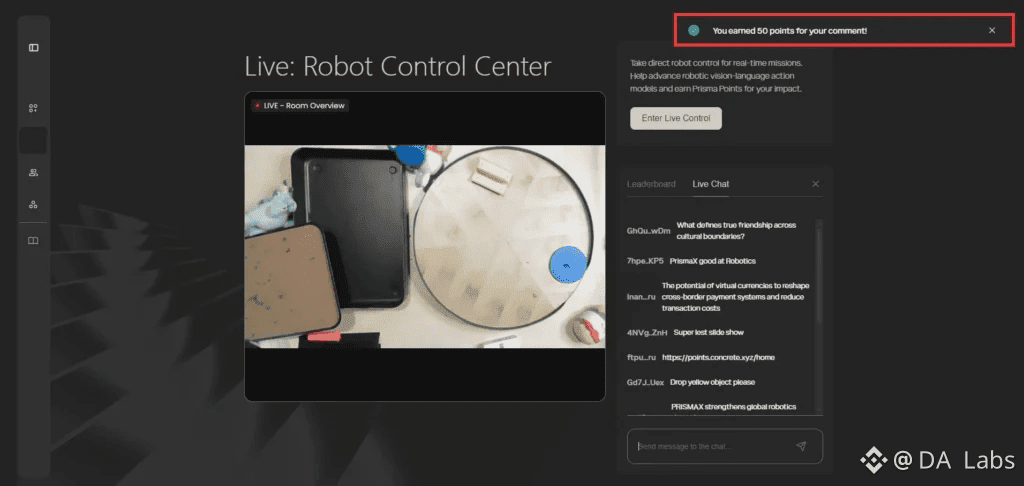Click the username 4NVg..ZnH in chat

pos(647,332)
